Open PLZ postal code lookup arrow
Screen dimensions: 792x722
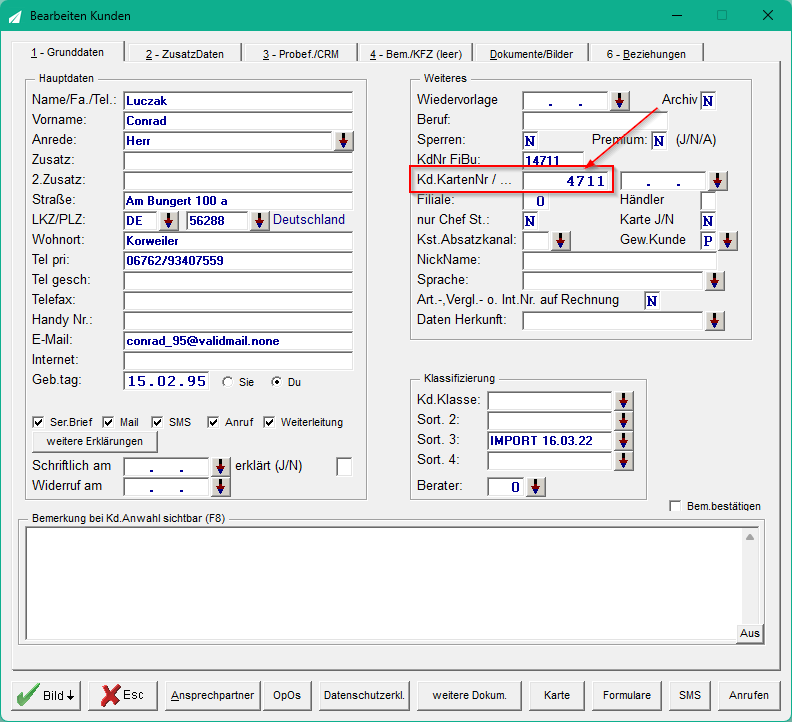coord(259,221)
